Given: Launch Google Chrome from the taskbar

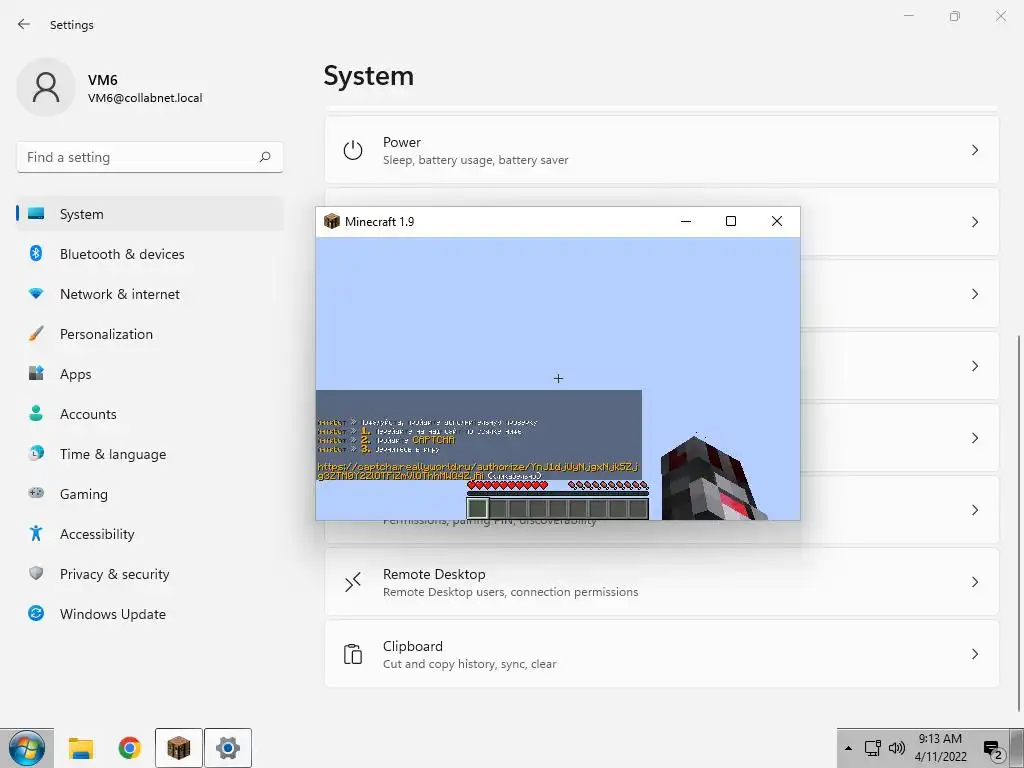Looking at the screenshot, I should tap(129, 748).
